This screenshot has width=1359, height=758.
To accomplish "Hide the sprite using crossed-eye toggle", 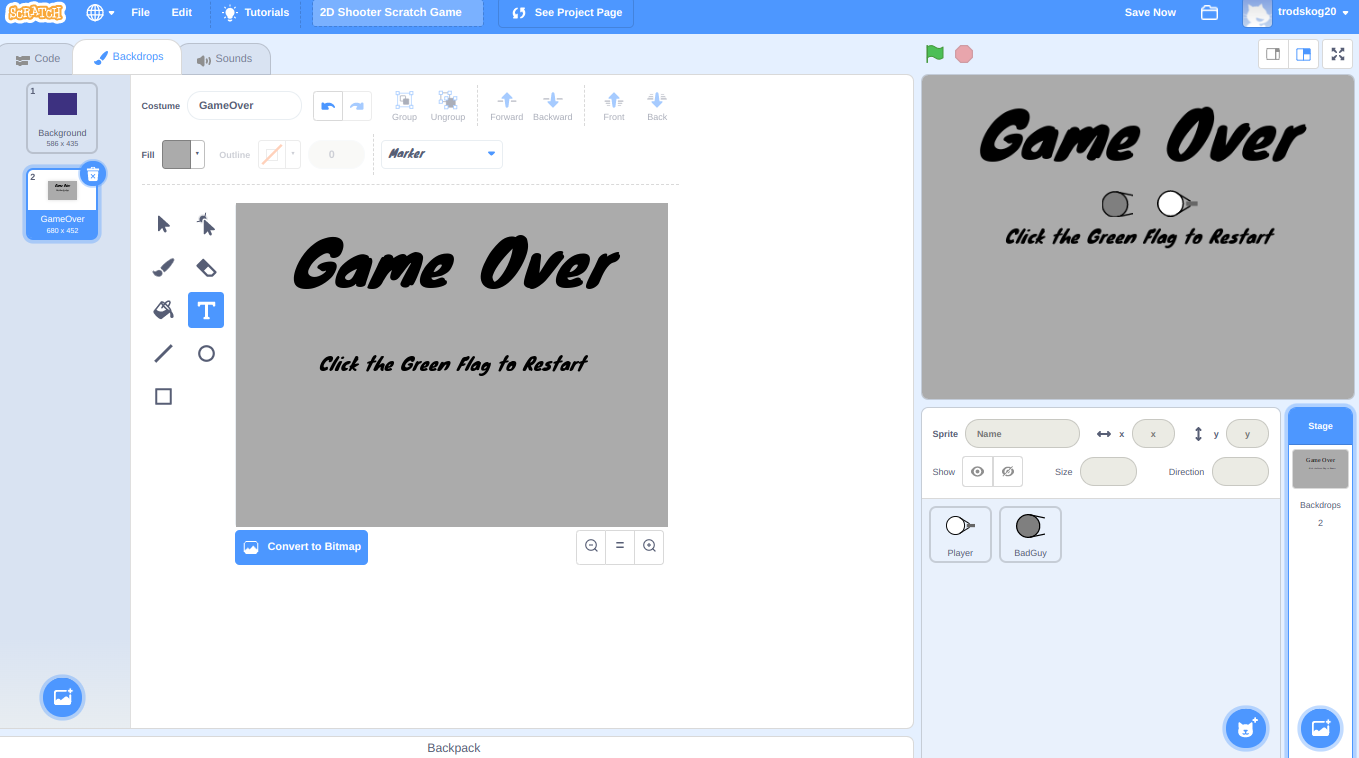I will click(x=1008, y=471).
